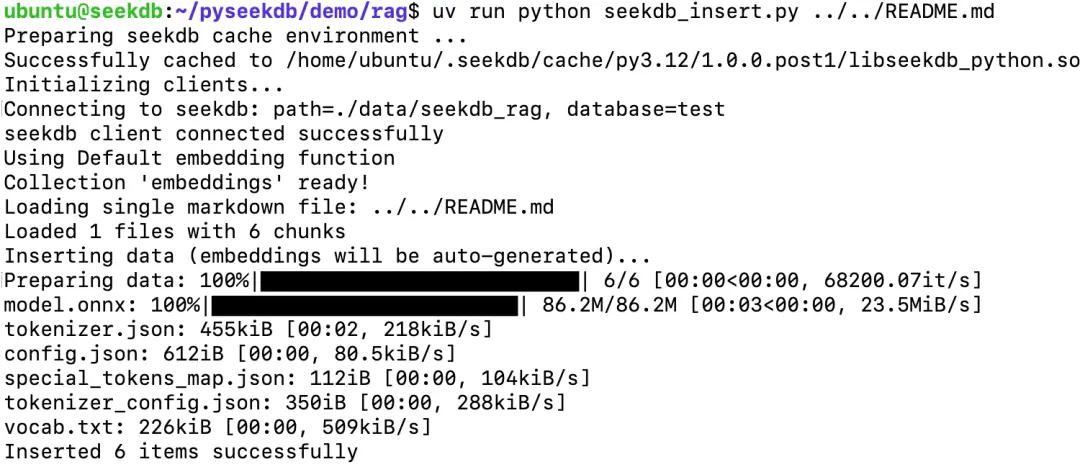Click the Preparing data progress bar
Viewport: 1080px width, 472px height.
click(x=419, y=280)
